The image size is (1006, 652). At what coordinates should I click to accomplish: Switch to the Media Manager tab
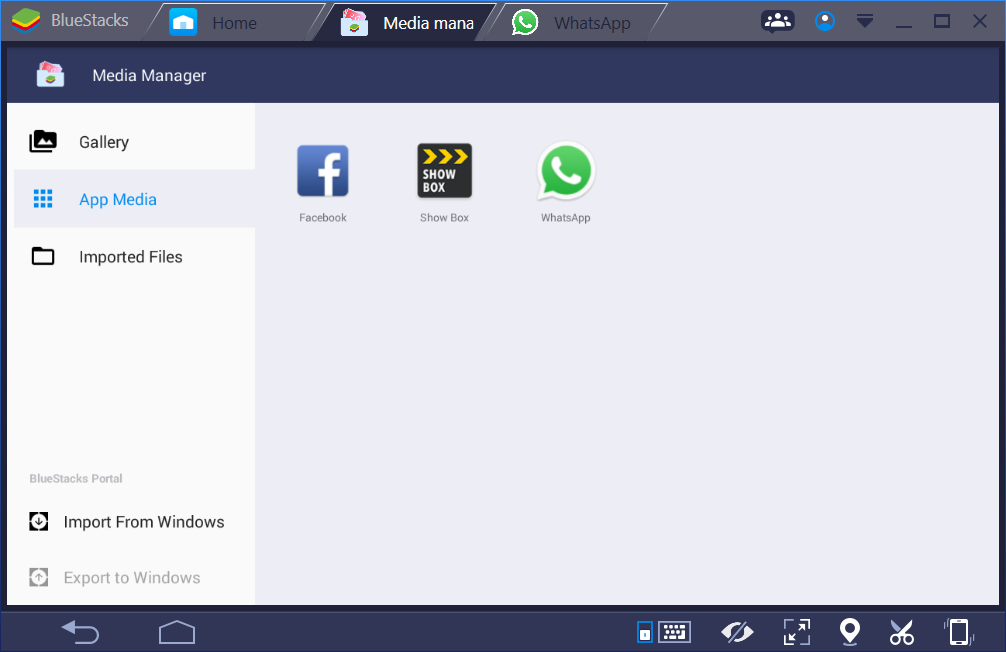tap(407, 22)
